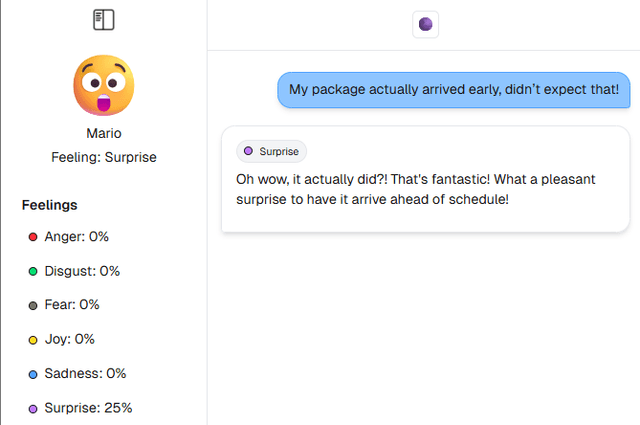Screen dimensions: 640x425
Task: Click the Surprise tag on the reply
Action: coord(271,151)
